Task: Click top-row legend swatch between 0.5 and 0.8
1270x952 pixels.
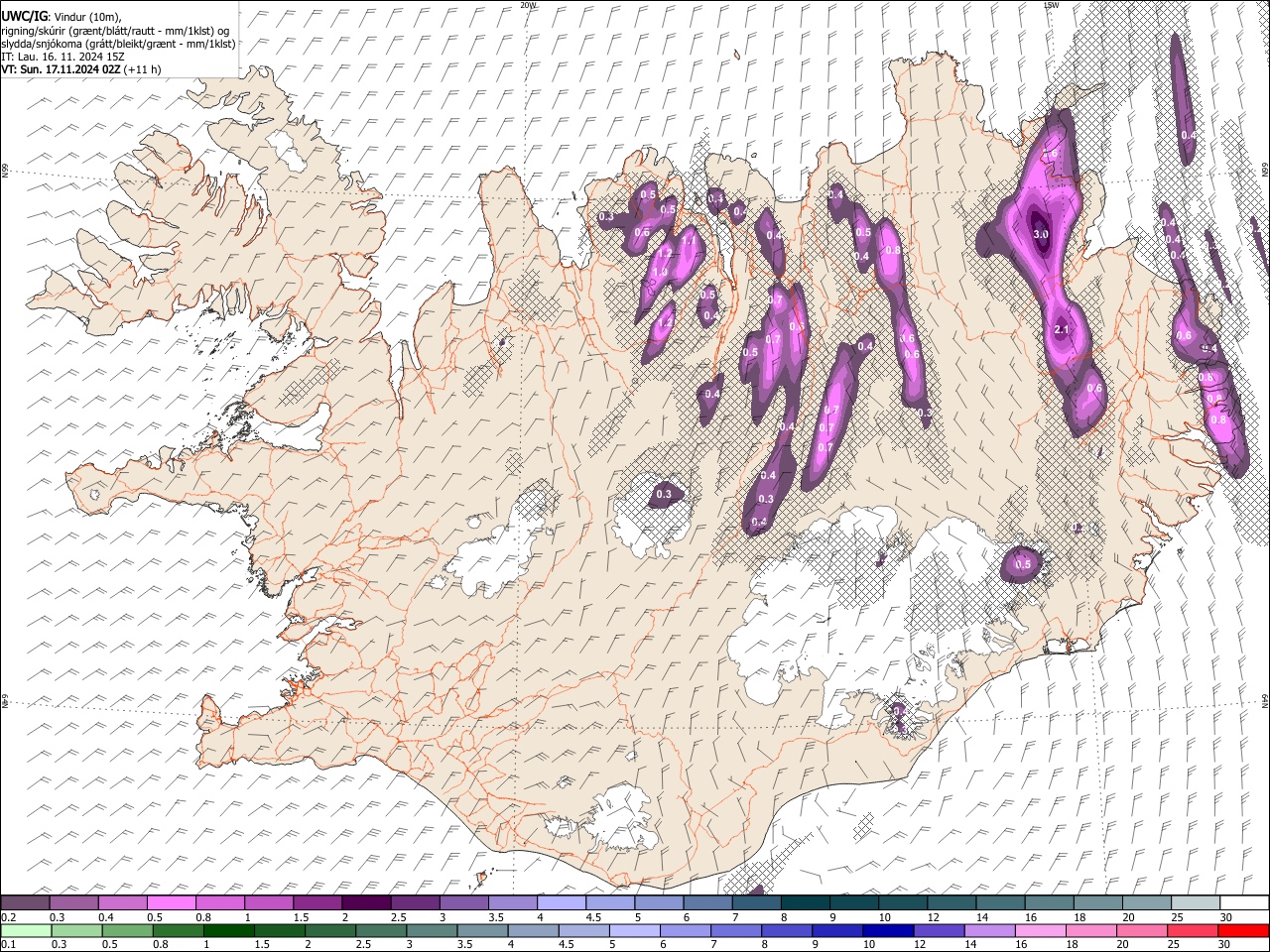Action: [171, 902]
